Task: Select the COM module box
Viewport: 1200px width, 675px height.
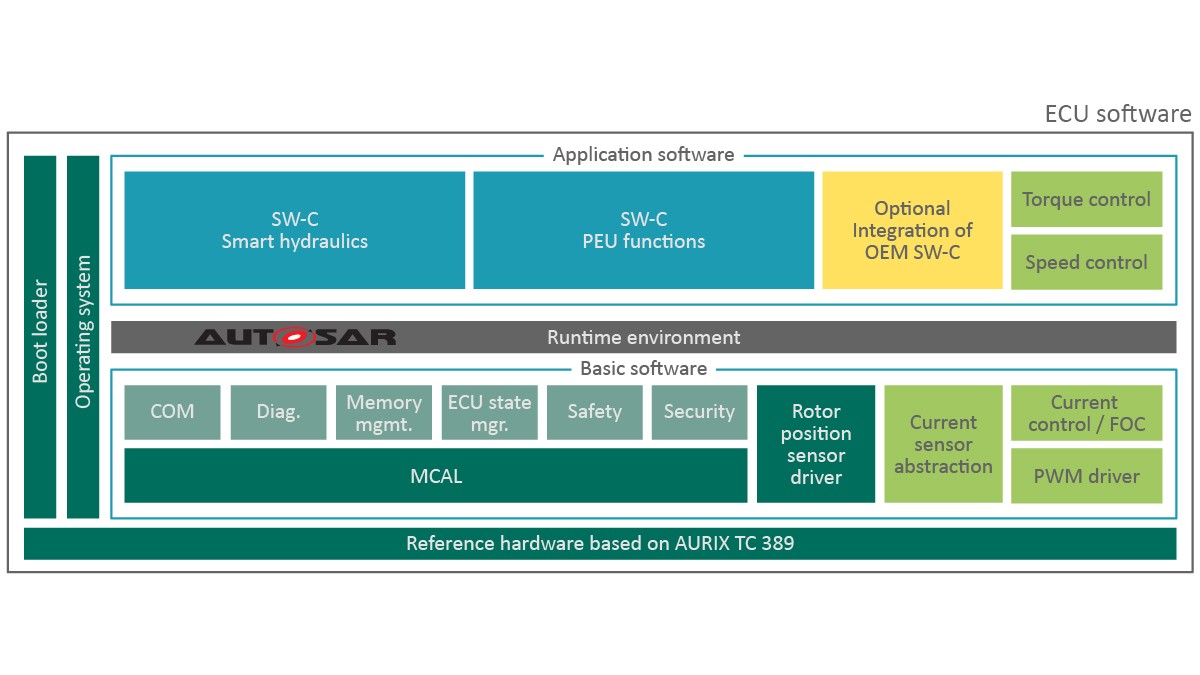Action: coord(173,412)
